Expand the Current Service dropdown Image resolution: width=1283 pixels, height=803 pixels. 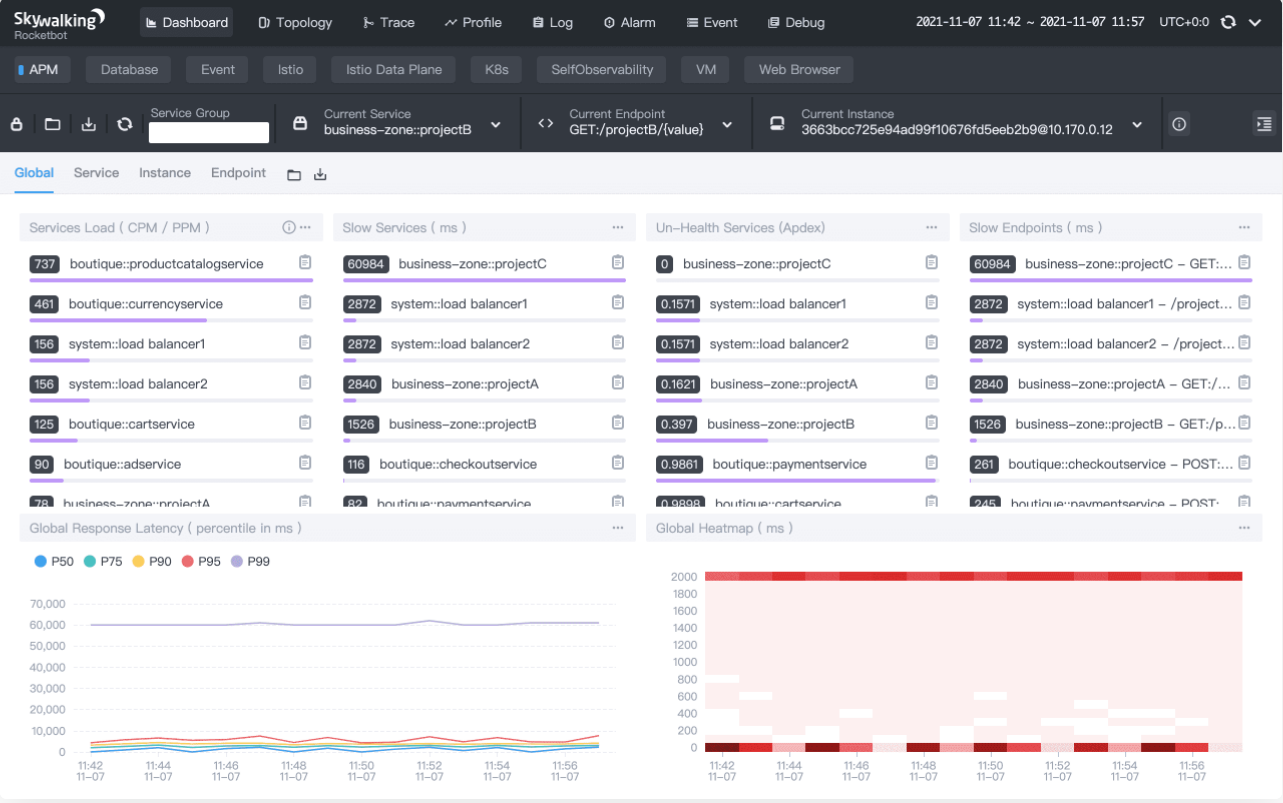pyautogui.click(x=494, y=125)
